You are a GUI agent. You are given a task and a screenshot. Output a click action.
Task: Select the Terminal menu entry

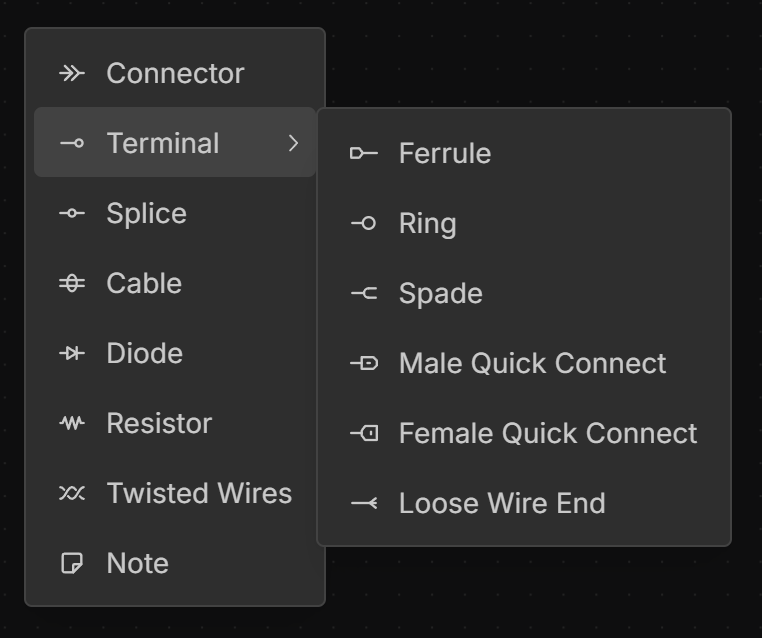pyautogui.click(x=163, y=143)
